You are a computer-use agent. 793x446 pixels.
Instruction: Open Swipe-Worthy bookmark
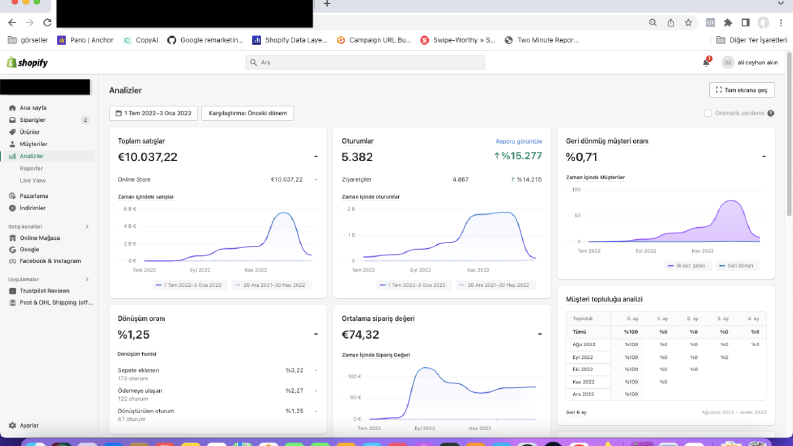(458, 40)
